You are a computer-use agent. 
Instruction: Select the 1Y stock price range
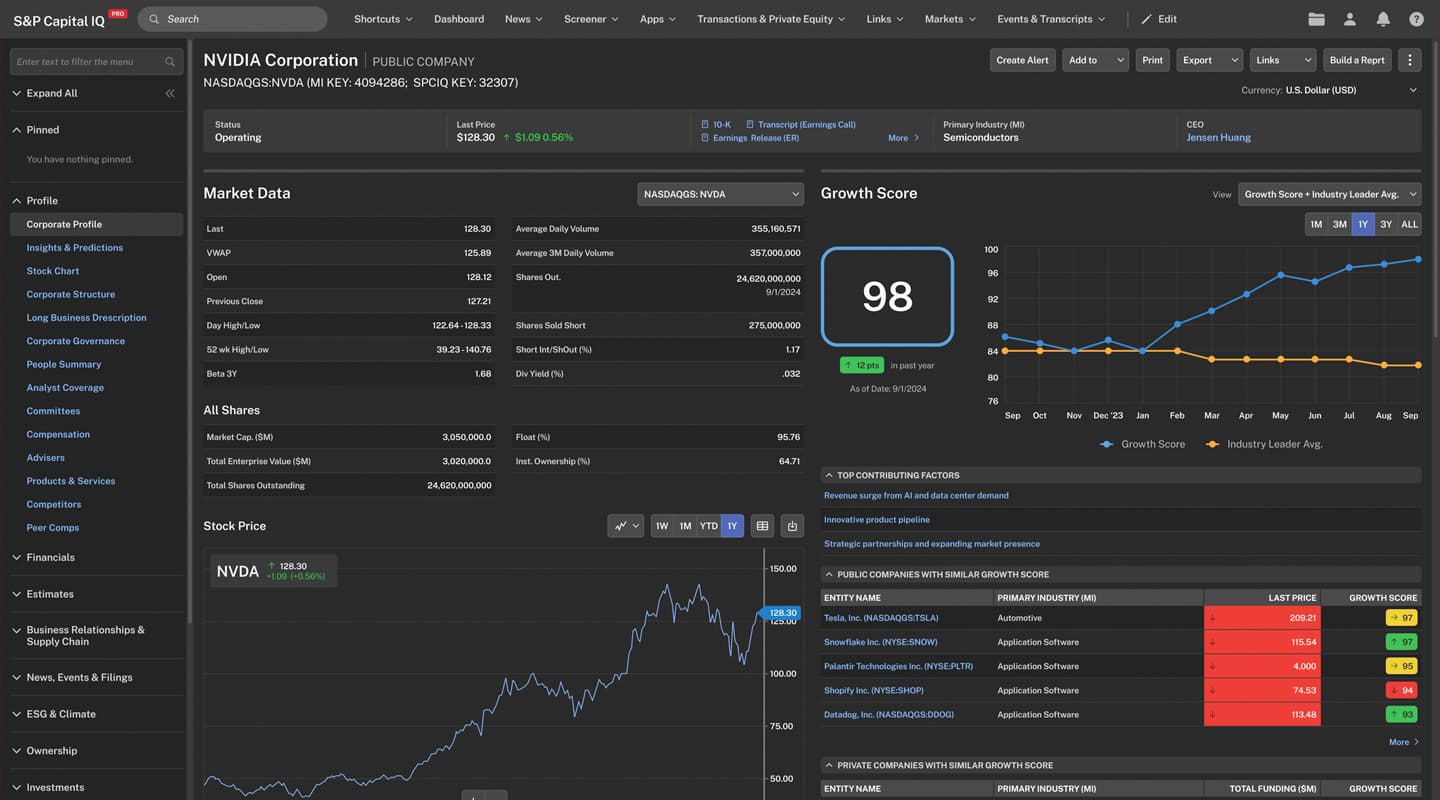[732, 526]
